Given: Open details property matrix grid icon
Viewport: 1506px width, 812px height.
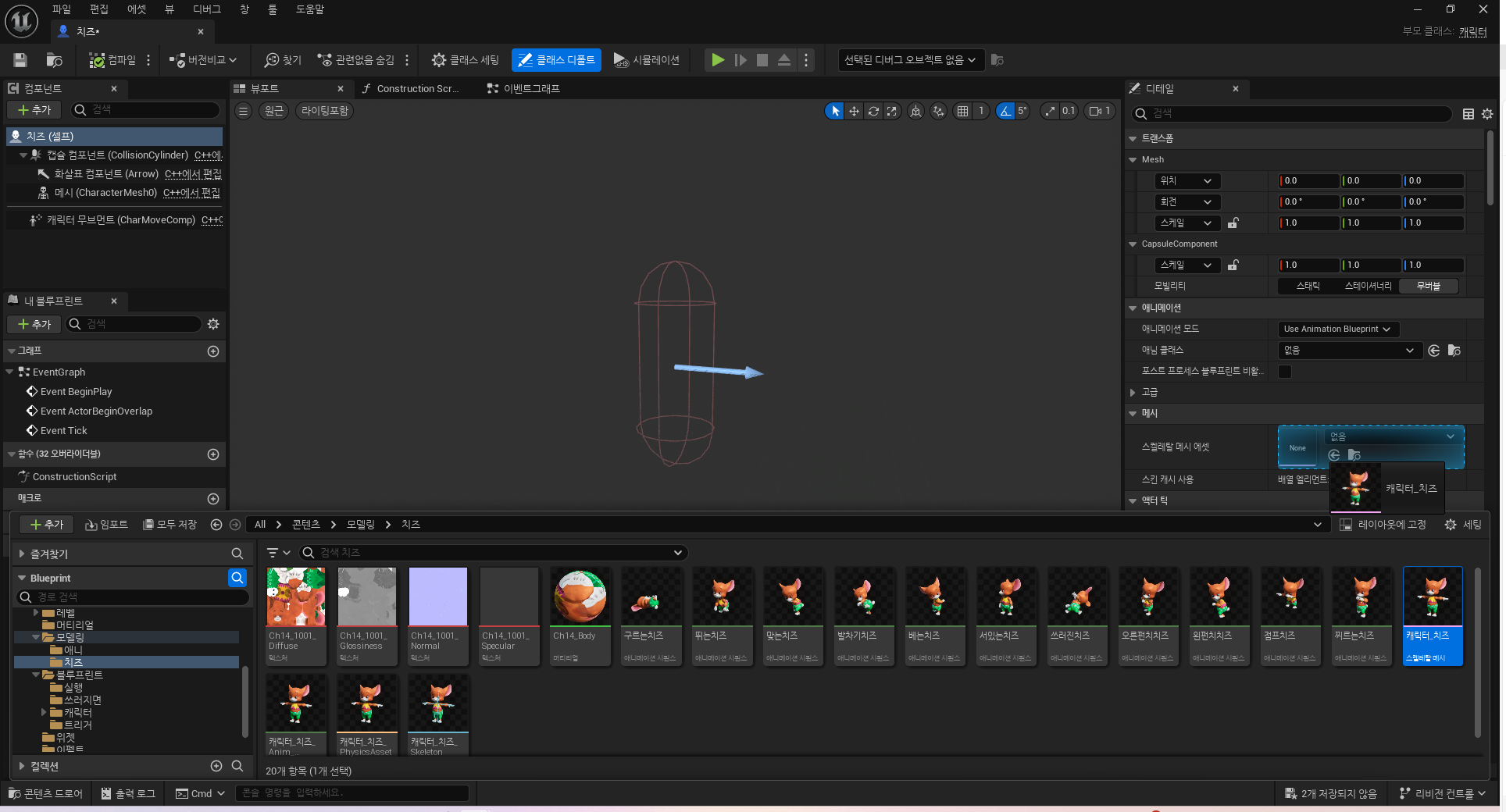Looking at the screenshot, I should (x=1469, y=114).
